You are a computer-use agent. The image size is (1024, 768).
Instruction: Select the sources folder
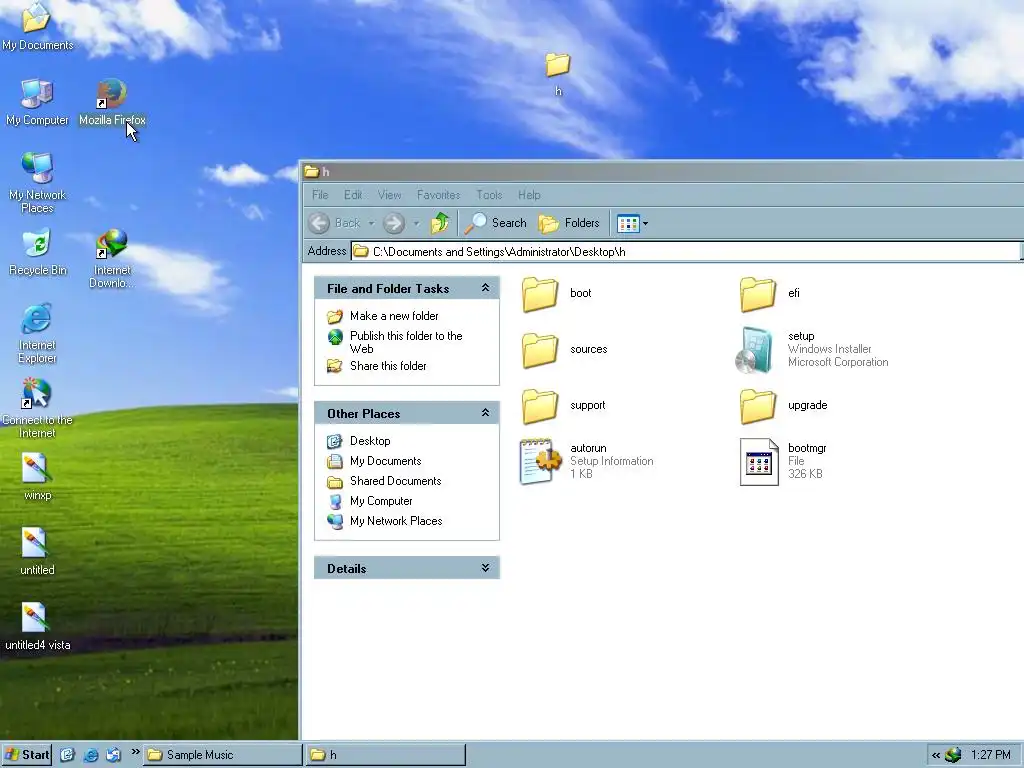[x=565, y=350]
